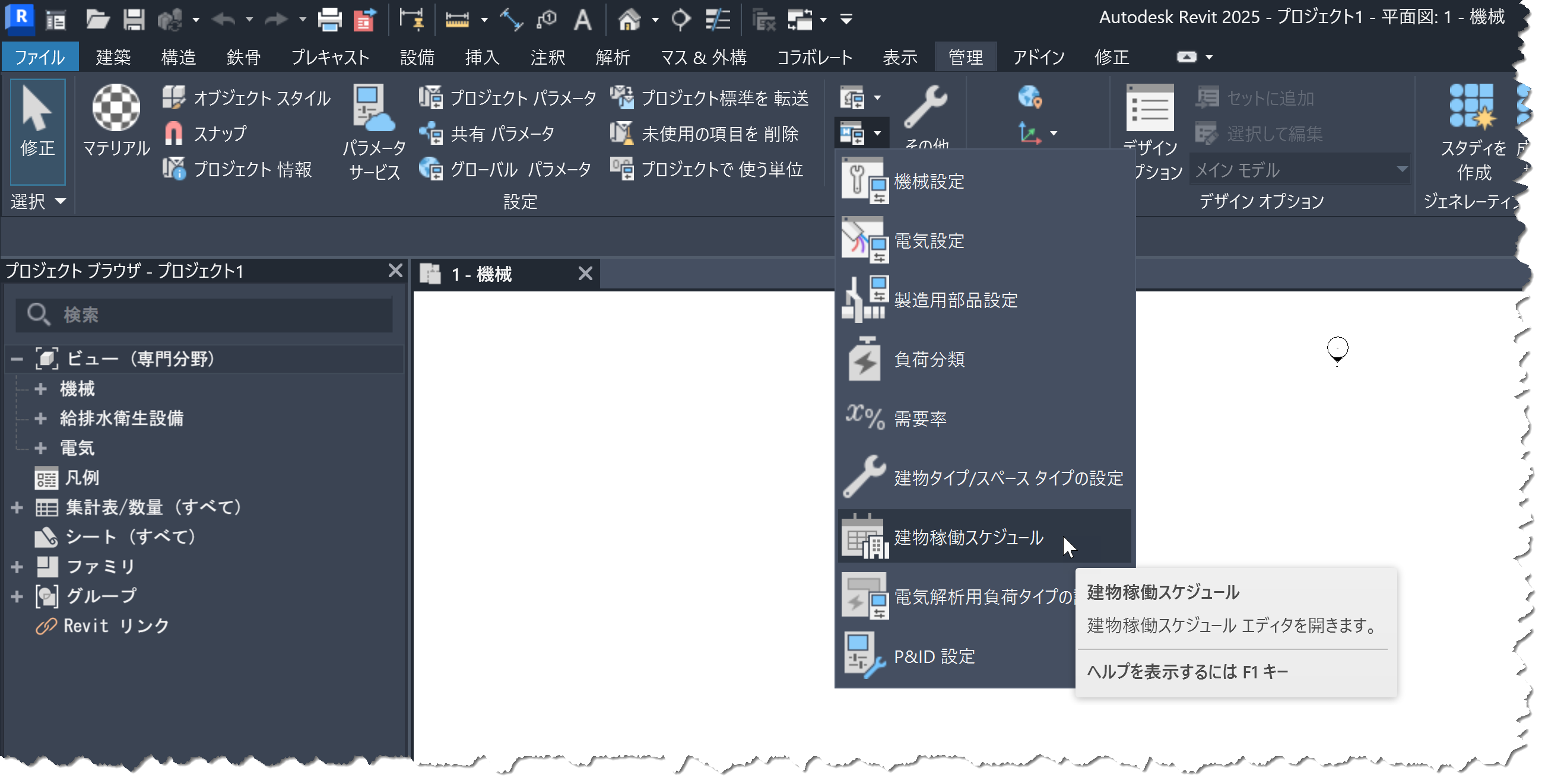This screenshot has height=784, width=1545.
Task: Open the structural settings dropdown above MEP settings
Action: tap(861, 97)
